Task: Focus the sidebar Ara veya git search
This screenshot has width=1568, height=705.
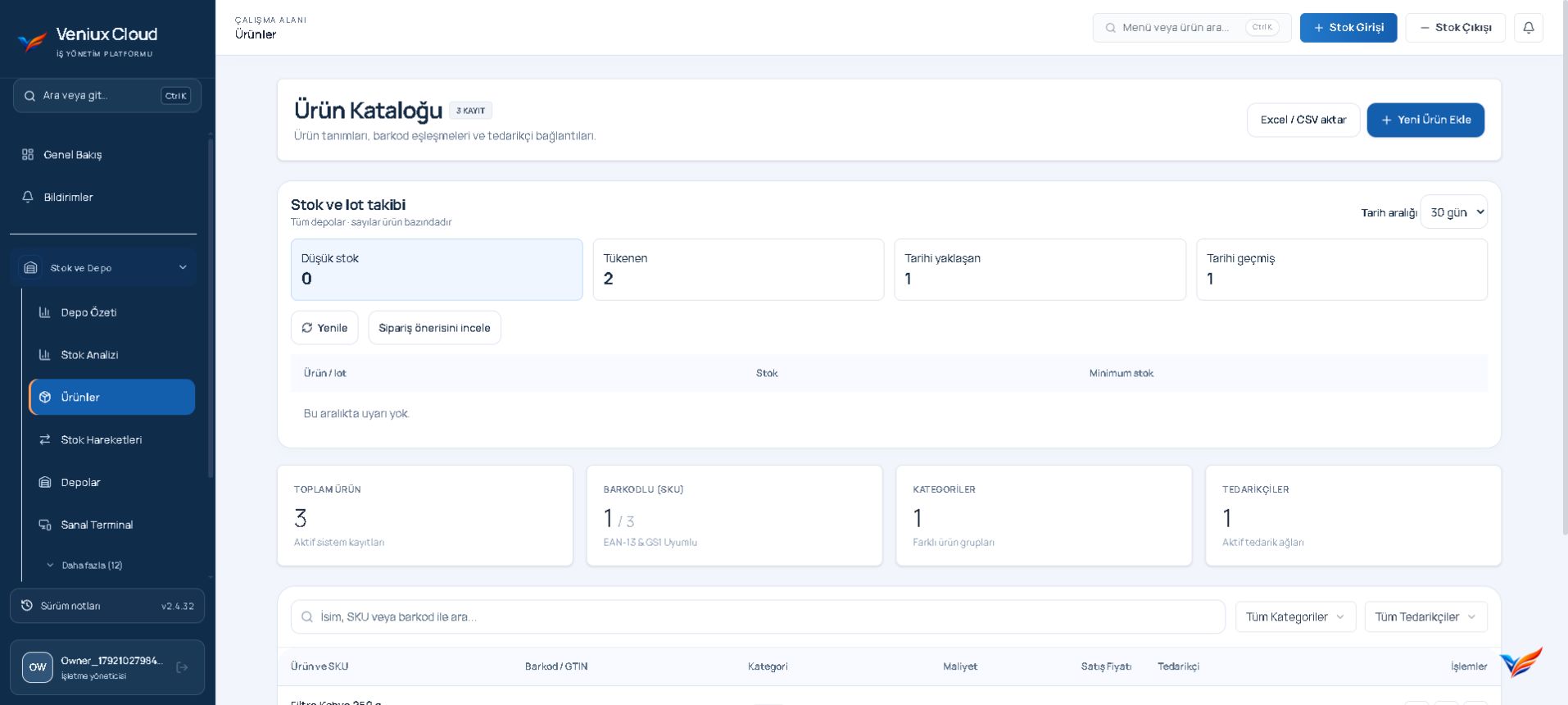Action: pos(107,96)
